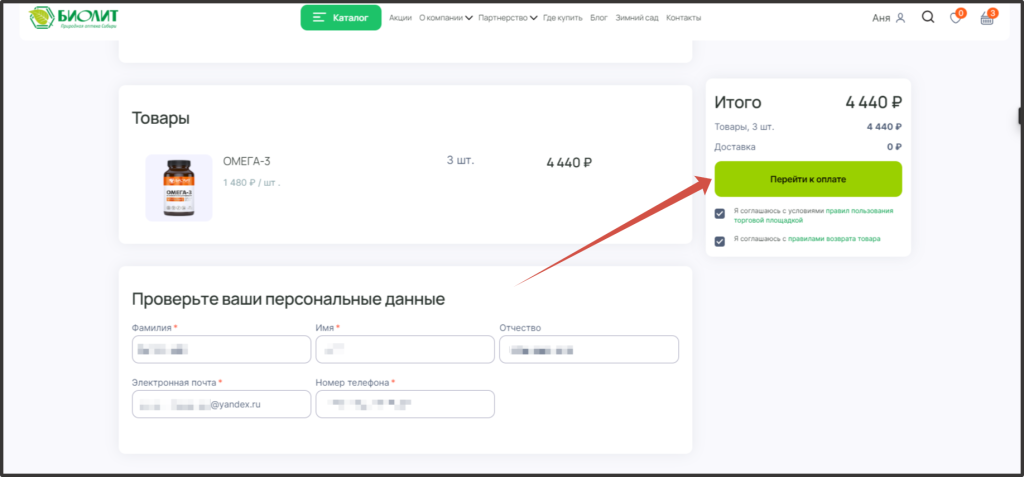Open the ОМЕГА-3 product title

point(247,161)
